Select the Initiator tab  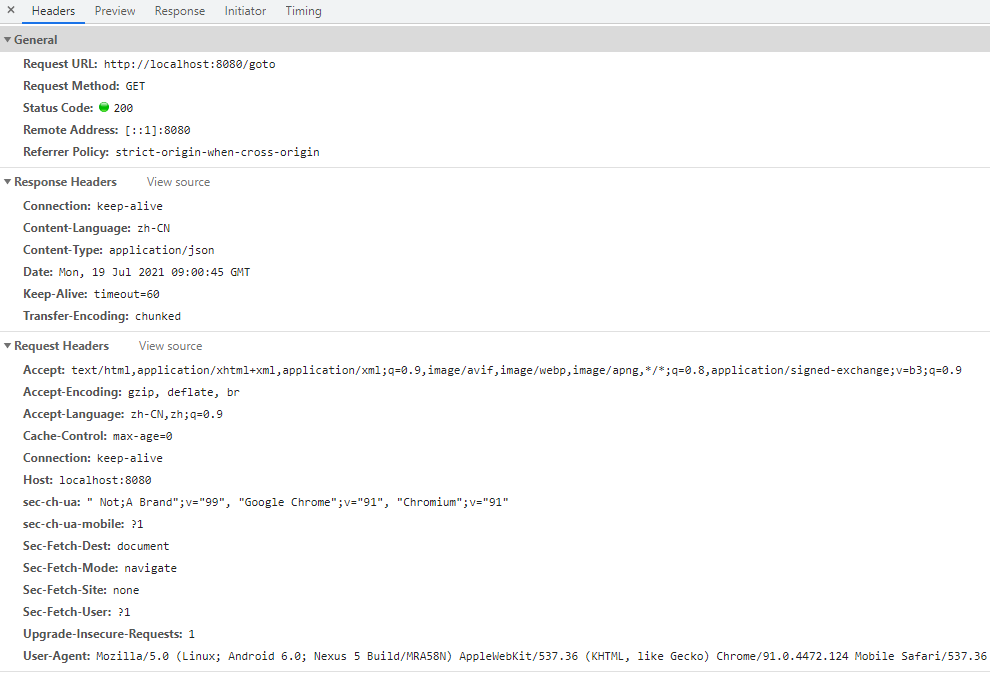(x=245, y=11)
